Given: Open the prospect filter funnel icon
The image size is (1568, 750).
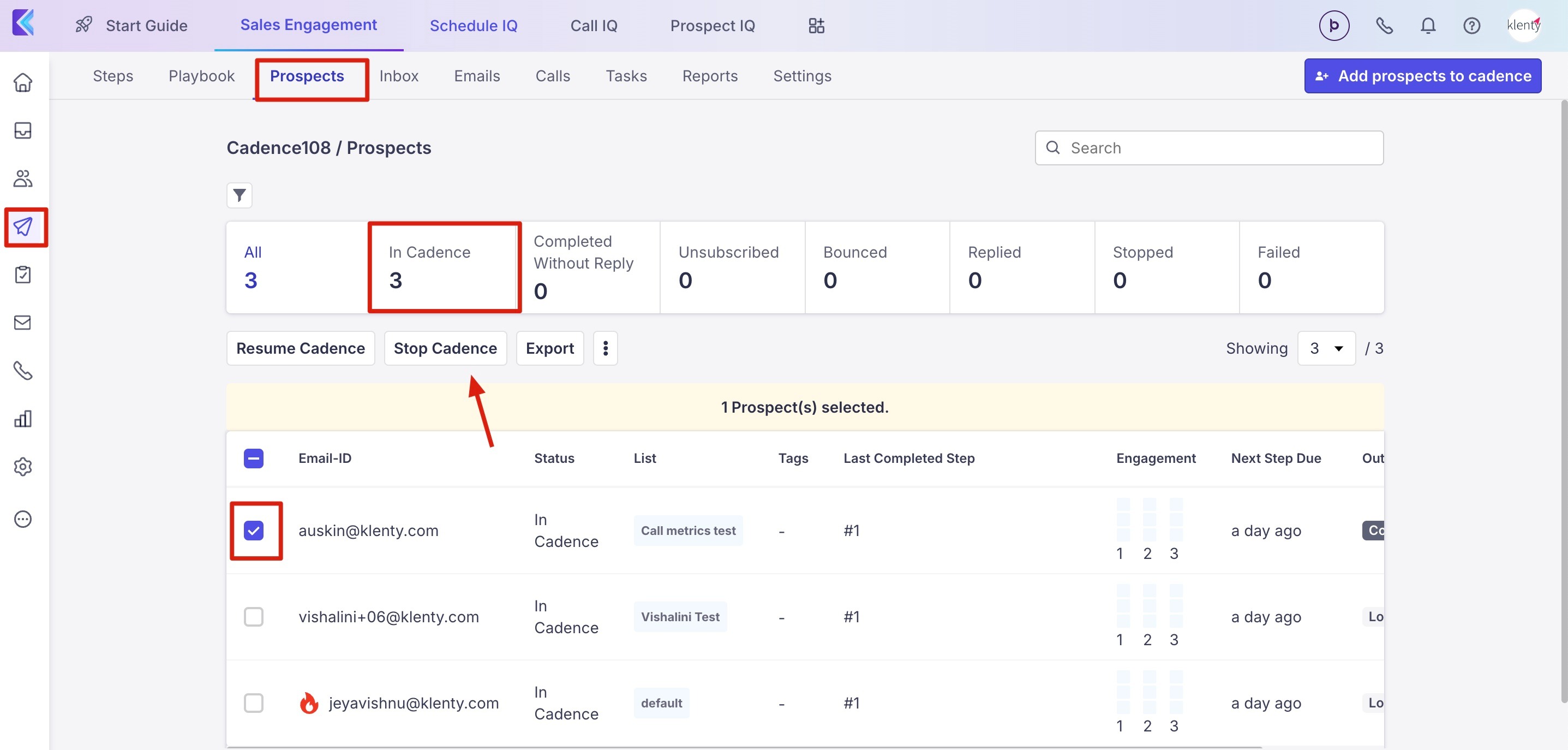Looking at the screenshot, I should (239, 195).
